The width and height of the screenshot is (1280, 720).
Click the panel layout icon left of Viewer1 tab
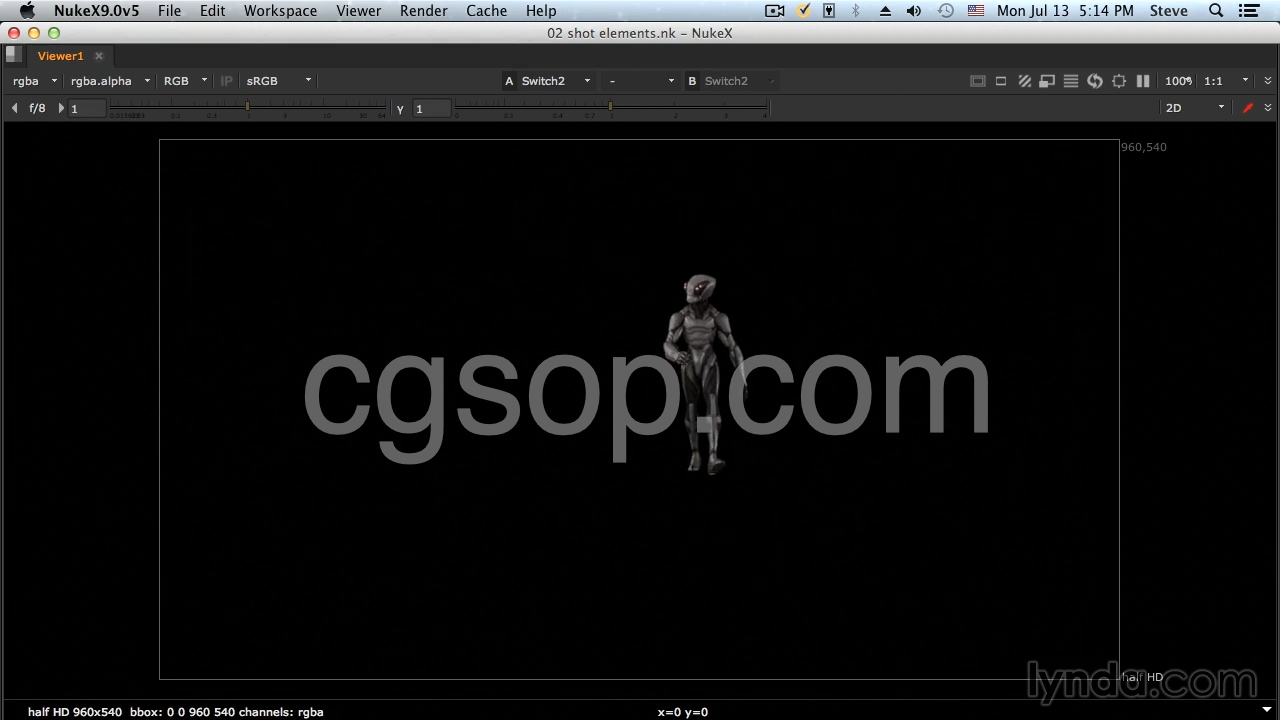point(13,55)
